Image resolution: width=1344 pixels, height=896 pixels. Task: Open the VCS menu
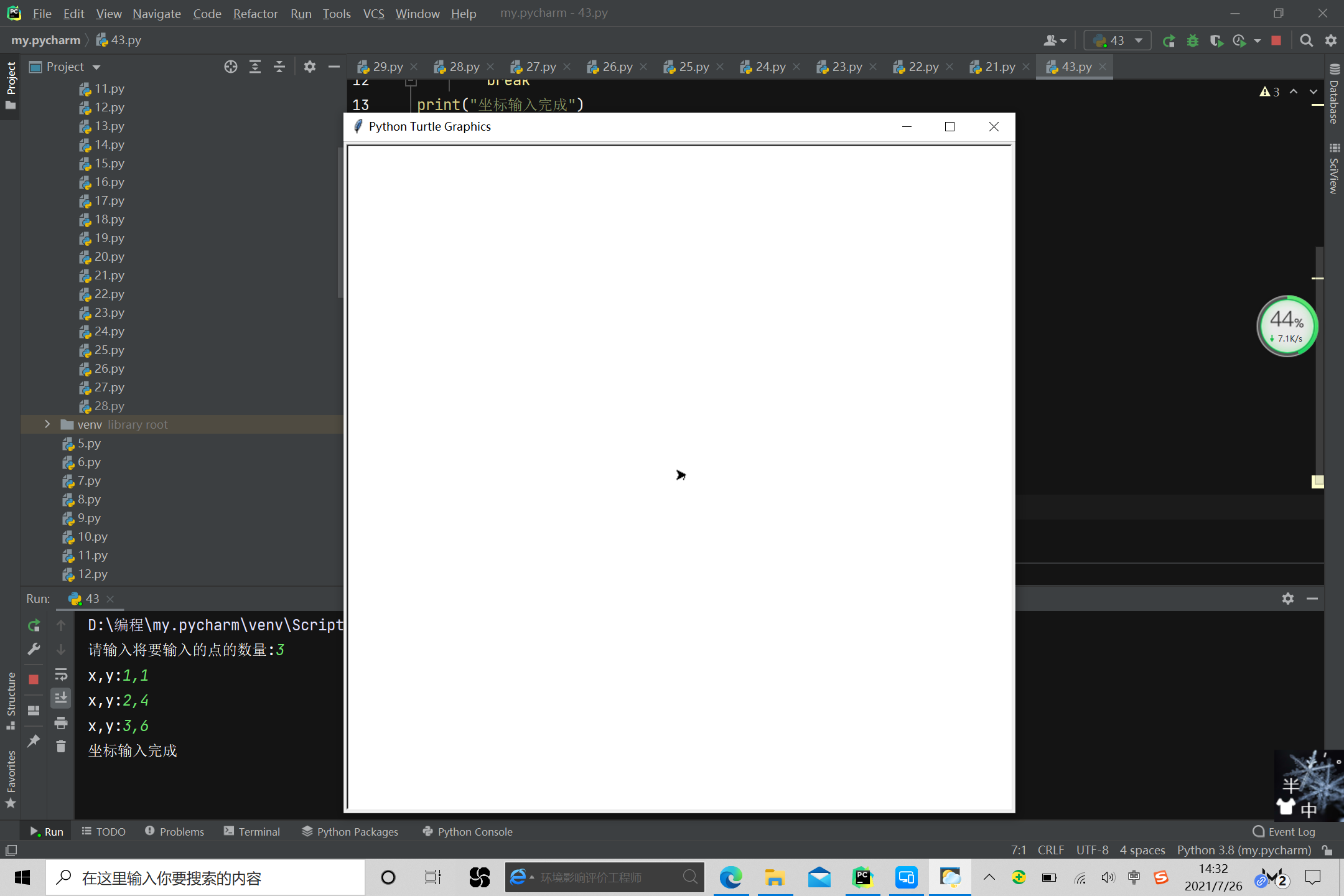(x=373, y=13)
